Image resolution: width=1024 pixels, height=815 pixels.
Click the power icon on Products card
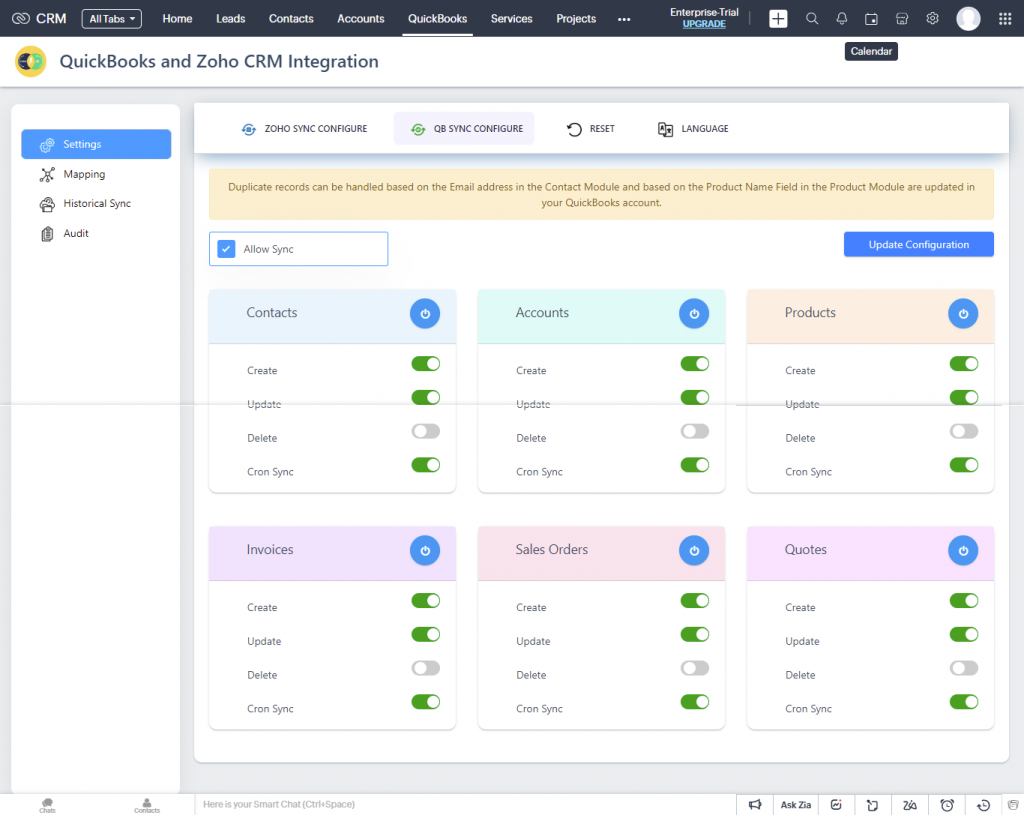point(963,313)
